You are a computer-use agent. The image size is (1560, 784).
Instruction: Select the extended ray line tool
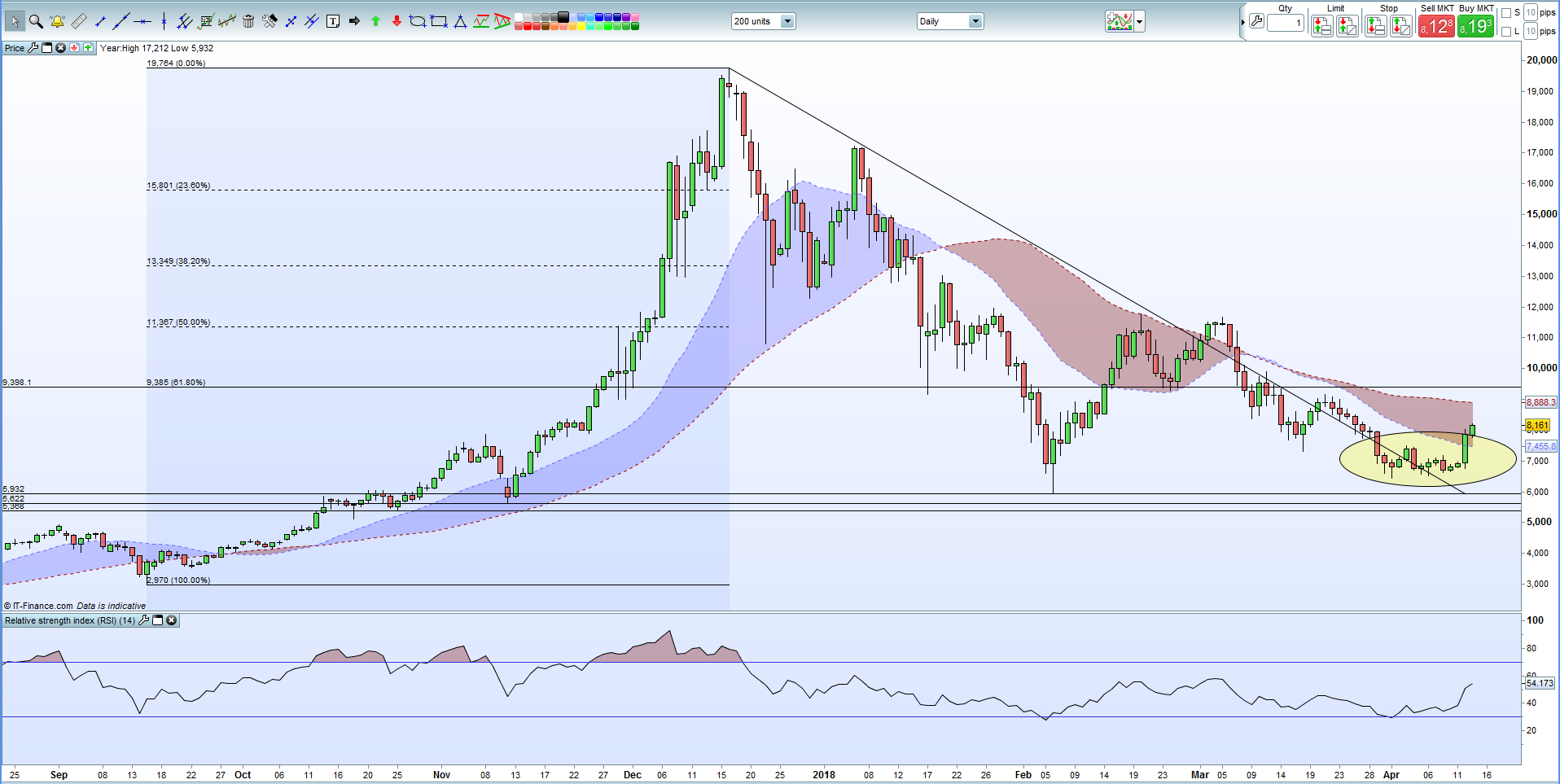(121, 21)
